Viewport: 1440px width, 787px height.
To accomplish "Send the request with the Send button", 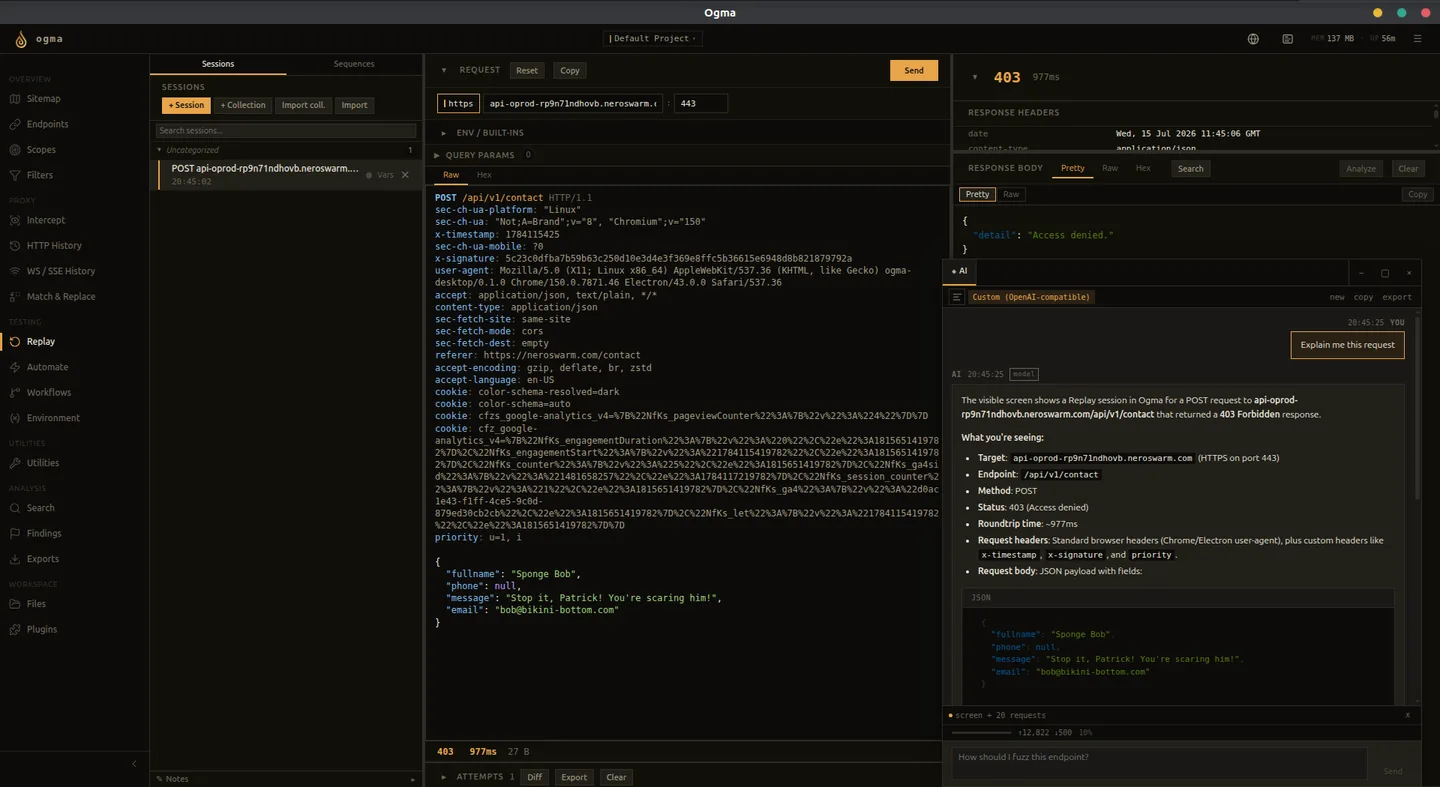I will click(x=914, y=71).
